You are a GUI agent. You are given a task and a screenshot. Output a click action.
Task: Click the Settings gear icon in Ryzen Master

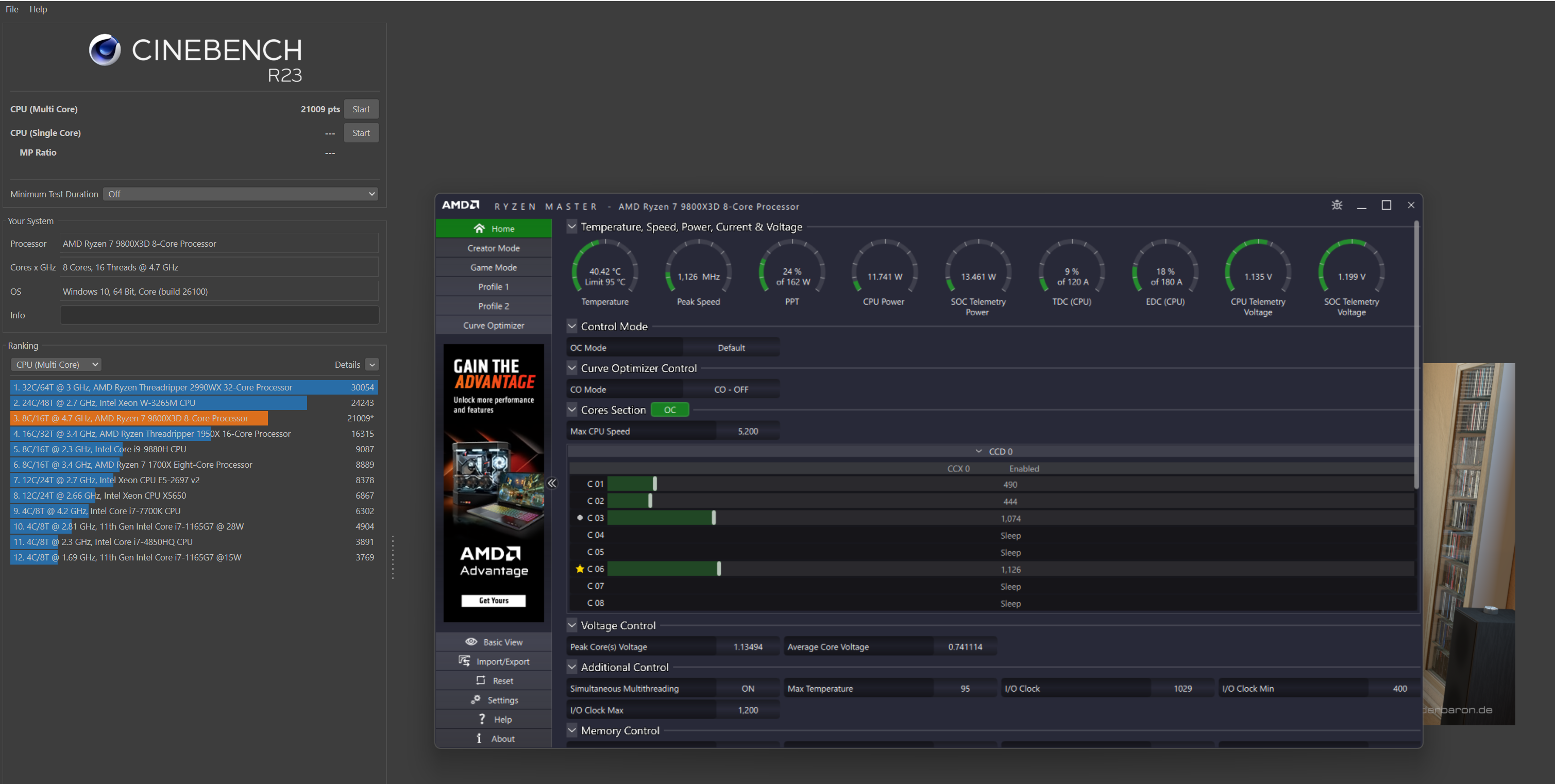(x=476, y=700)
